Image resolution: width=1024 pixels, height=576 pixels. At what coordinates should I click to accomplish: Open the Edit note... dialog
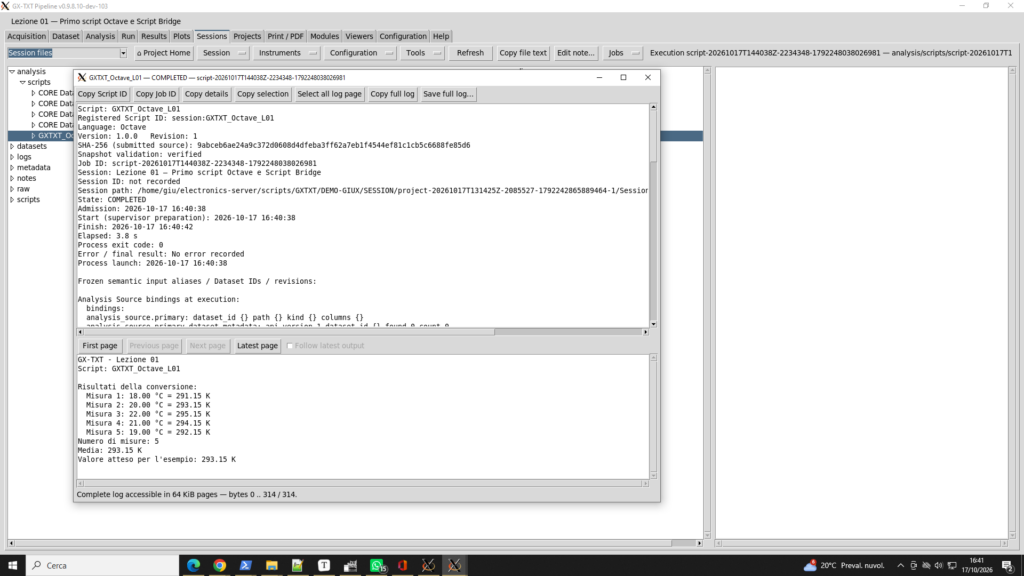pyautogui.click(x=575, y=53)
